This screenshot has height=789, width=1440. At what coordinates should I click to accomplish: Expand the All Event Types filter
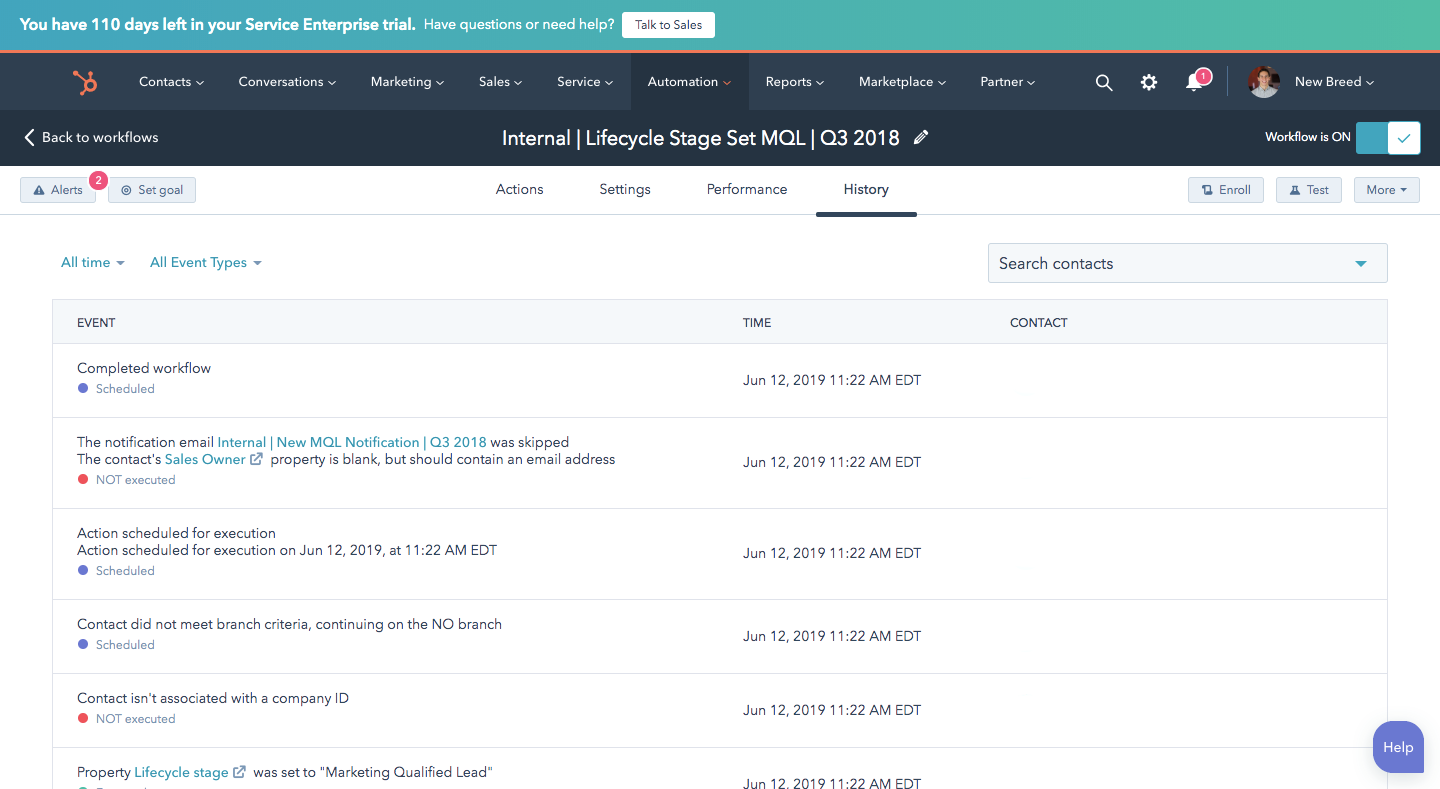(x=205, y=263)
